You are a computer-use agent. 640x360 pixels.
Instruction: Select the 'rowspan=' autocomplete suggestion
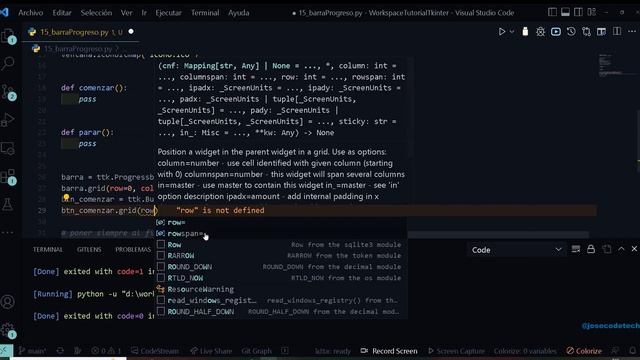pyautogui.click(x=281, y=233)
